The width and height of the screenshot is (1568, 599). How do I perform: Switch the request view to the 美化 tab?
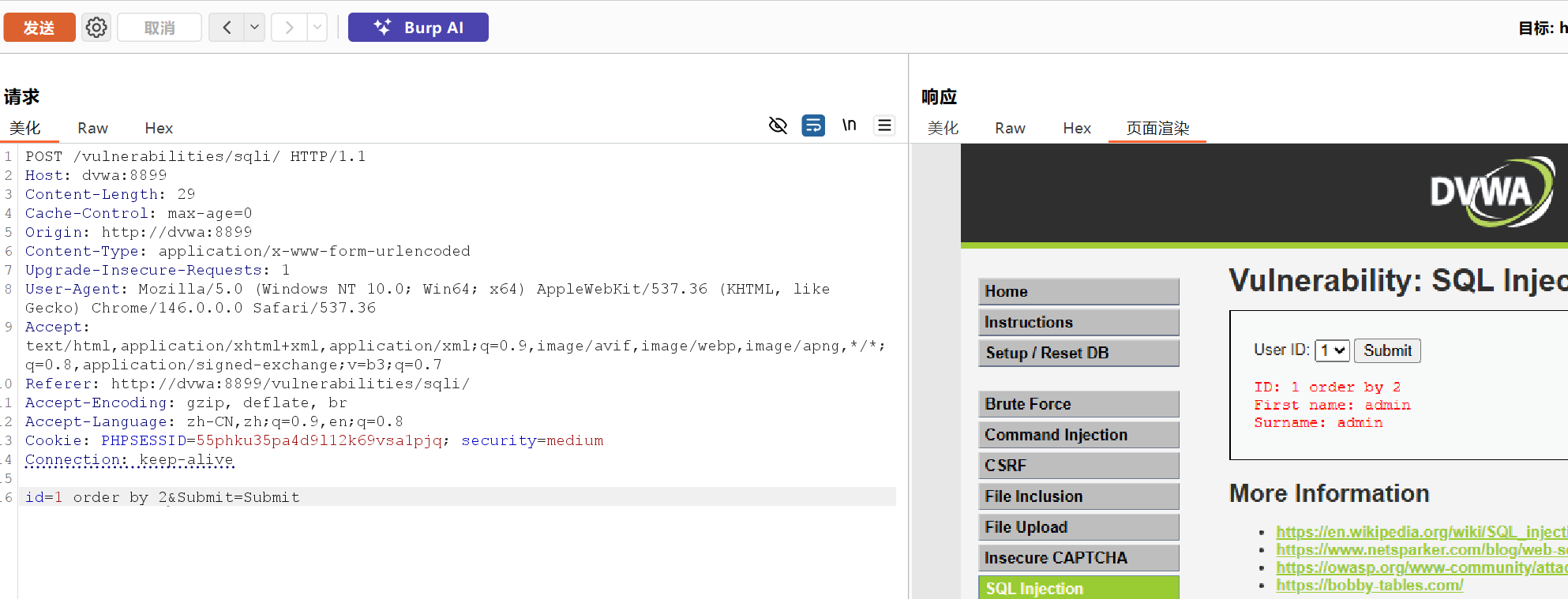(x=25, y=128)
